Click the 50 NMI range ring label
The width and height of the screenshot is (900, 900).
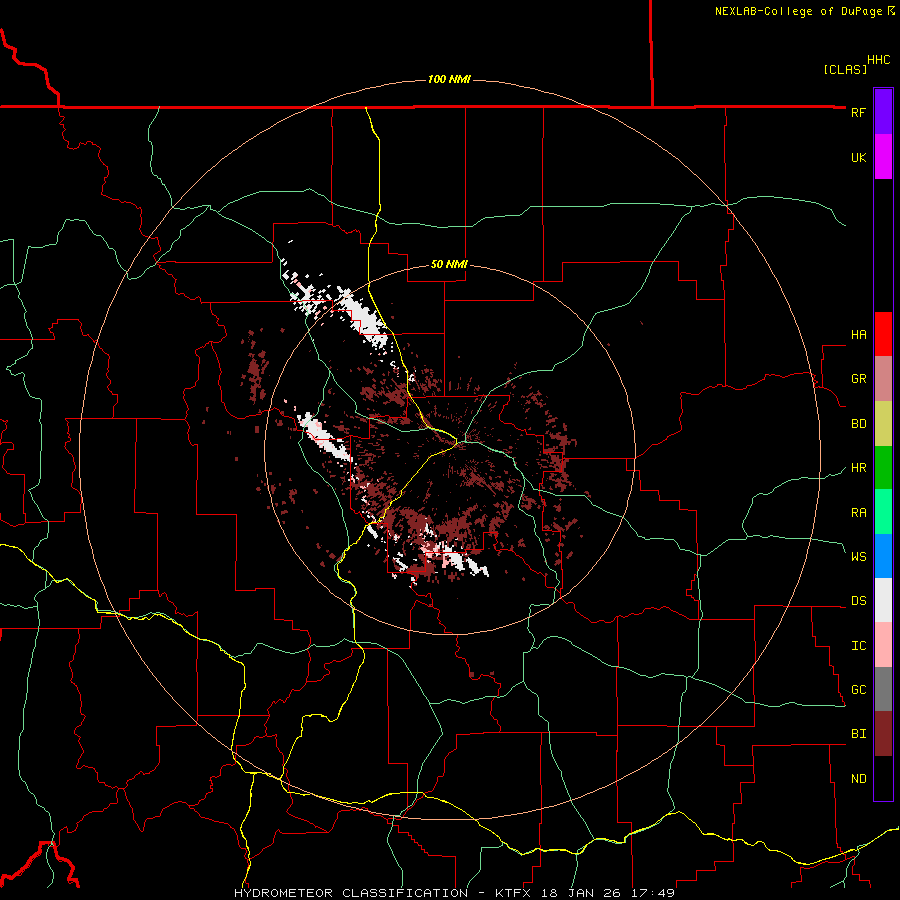click(x=449, y=264)
